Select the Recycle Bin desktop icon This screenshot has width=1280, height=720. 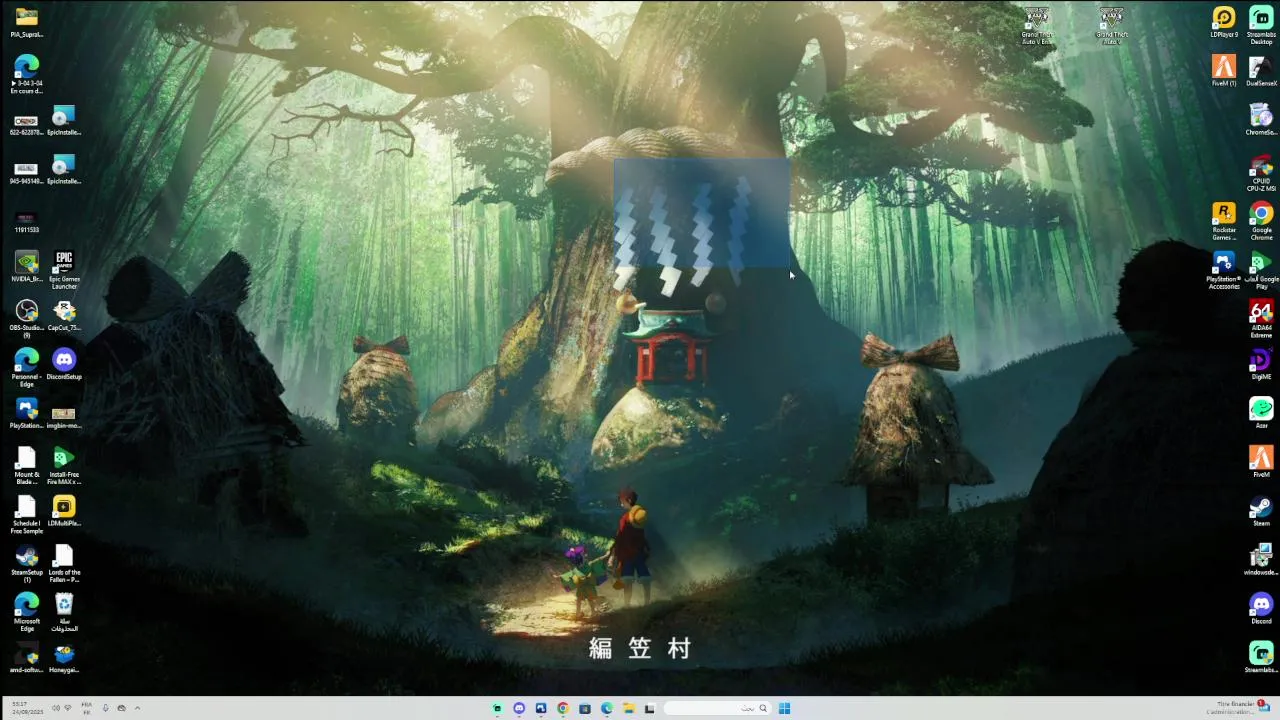[x=64, y=613]
